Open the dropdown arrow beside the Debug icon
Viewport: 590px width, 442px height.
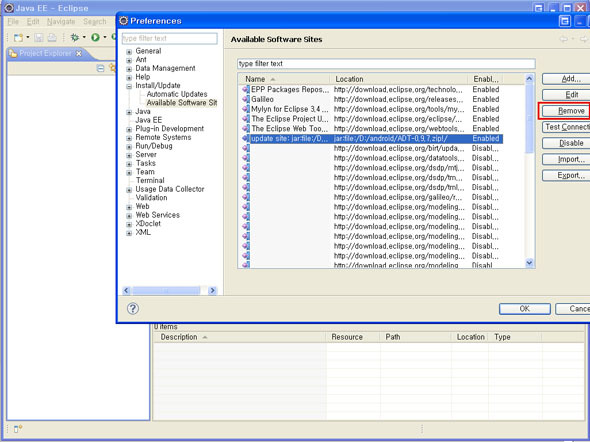coord(84,37)
